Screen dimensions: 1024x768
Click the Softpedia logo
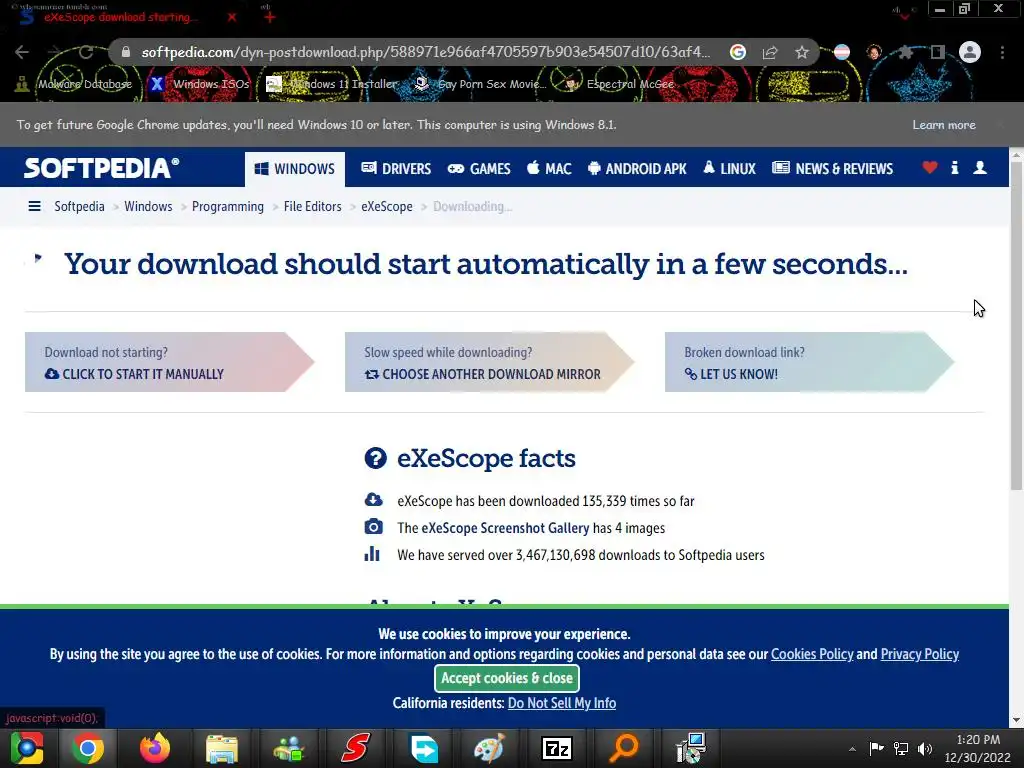pyautogui.click(x=101, y=168)
